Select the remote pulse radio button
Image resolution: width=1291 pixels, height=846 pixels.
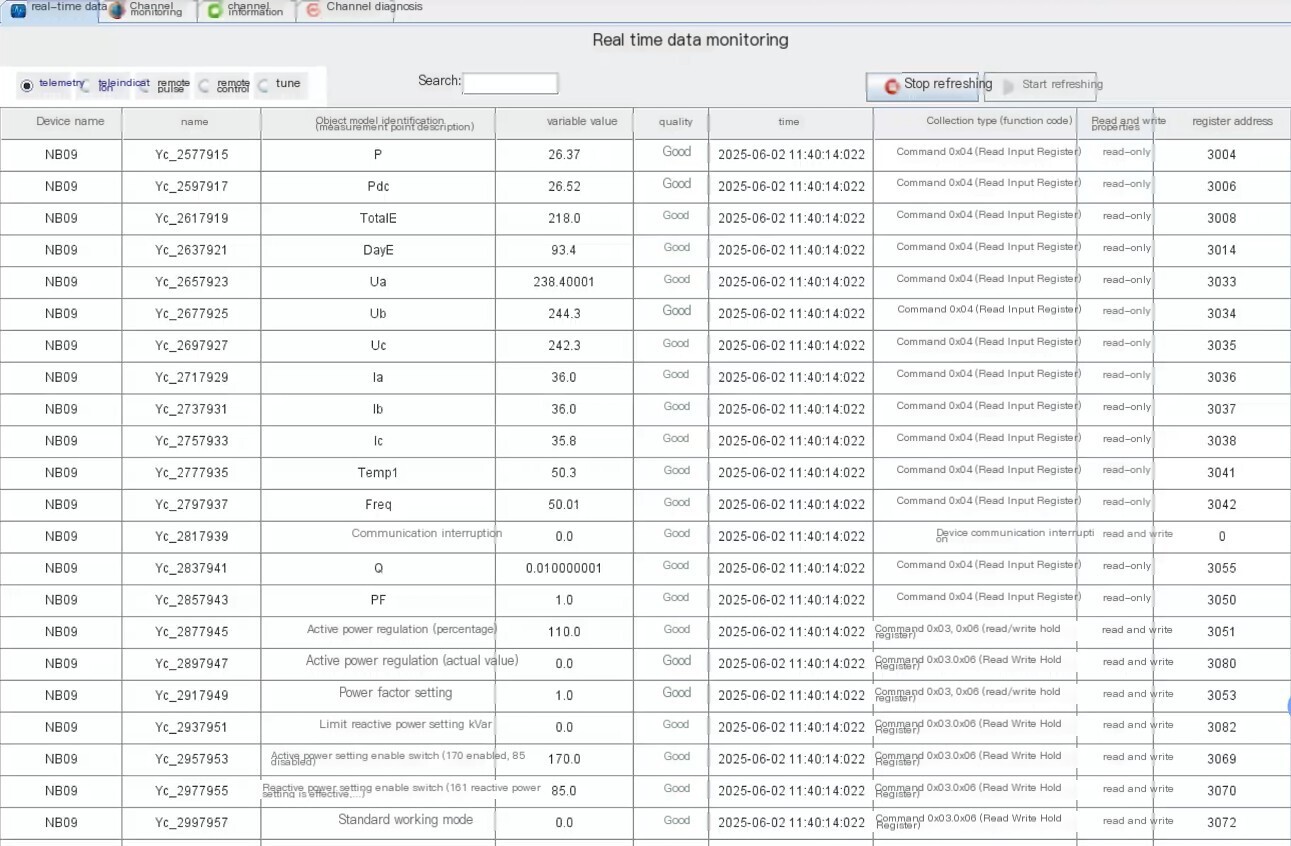pyautogui.click(x=145, y=86)
